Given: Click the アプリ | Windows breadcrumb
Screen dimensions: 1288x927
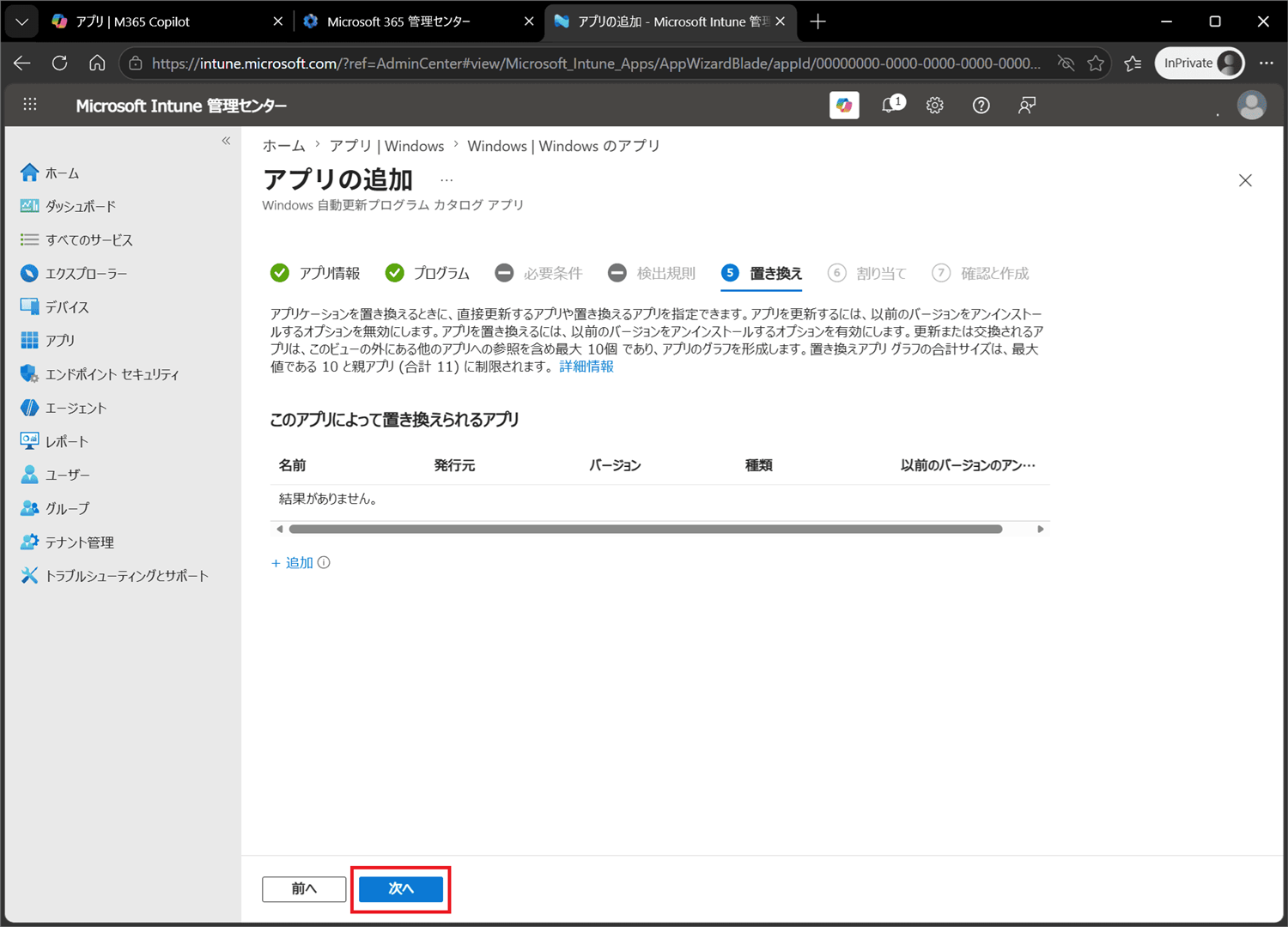Looking at the screenshot, I should [386, 146].
